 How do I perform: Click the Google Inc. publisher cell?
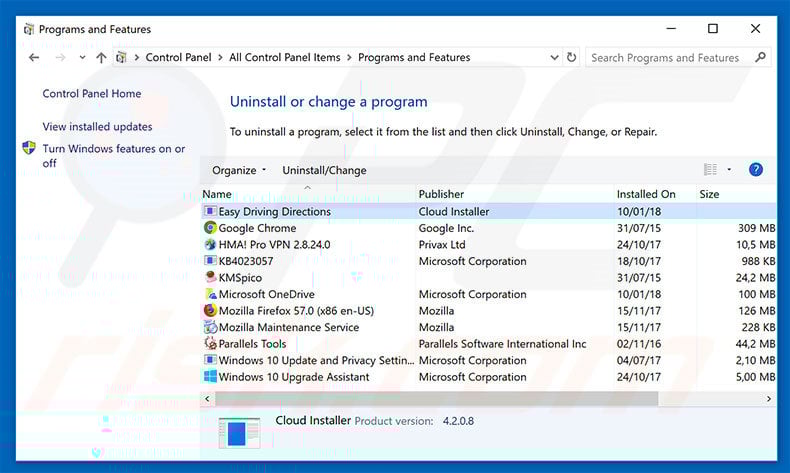point(446,228)
